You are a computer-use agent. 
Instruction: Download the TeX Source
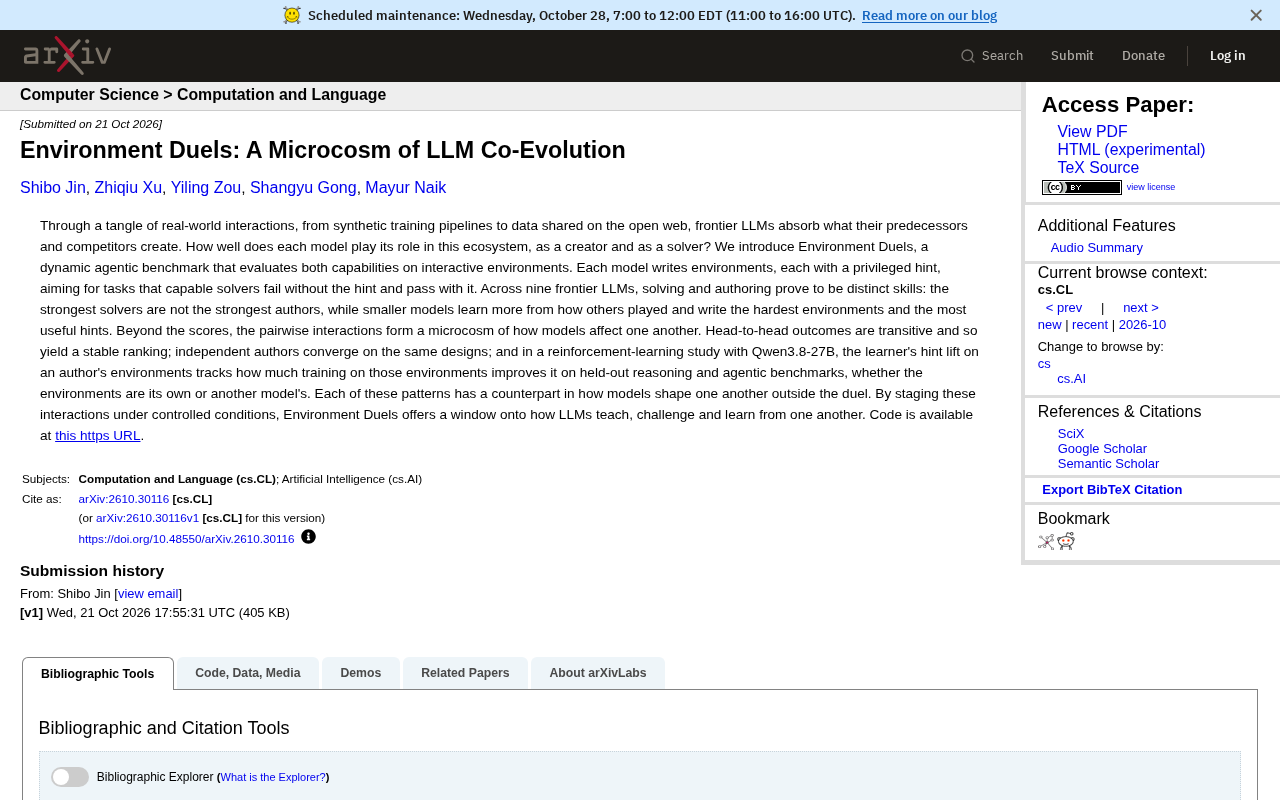[1098, 168]
